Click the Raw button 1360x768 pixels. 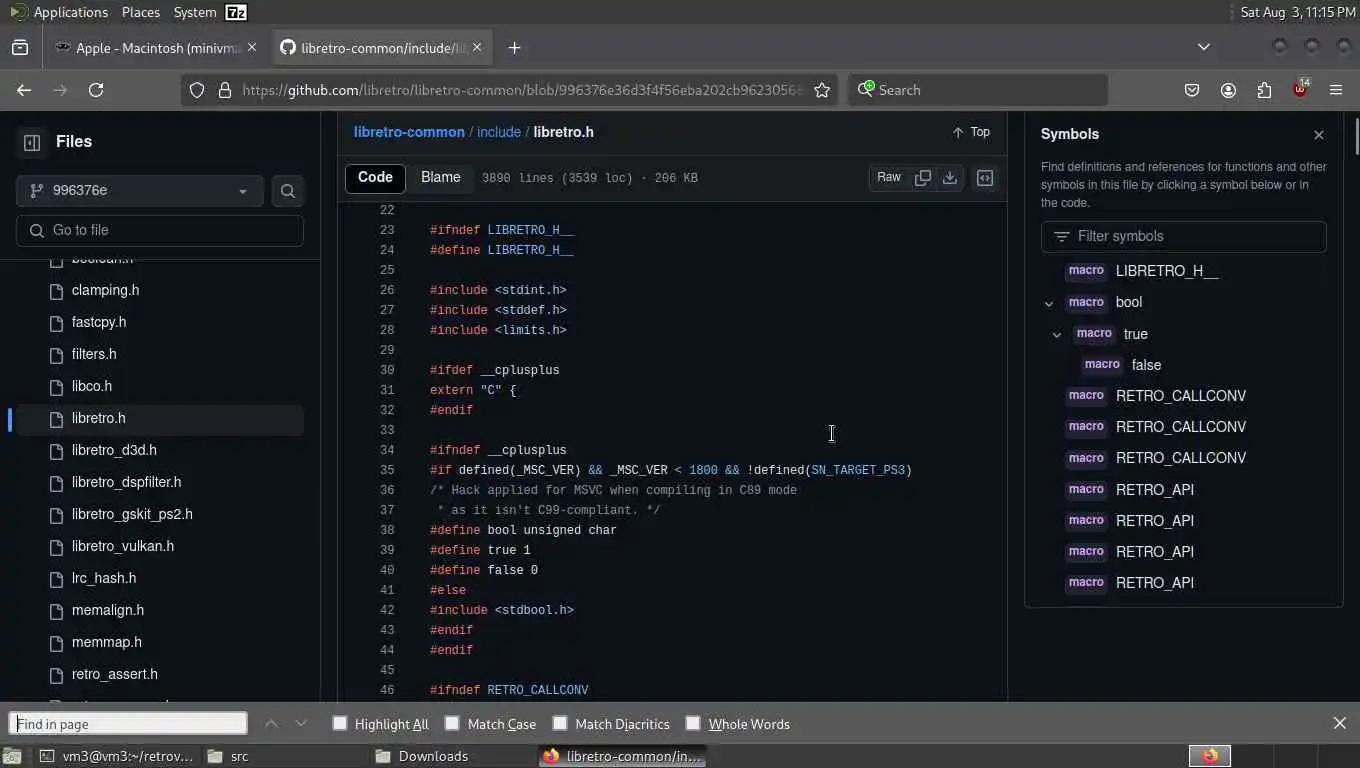889,177
